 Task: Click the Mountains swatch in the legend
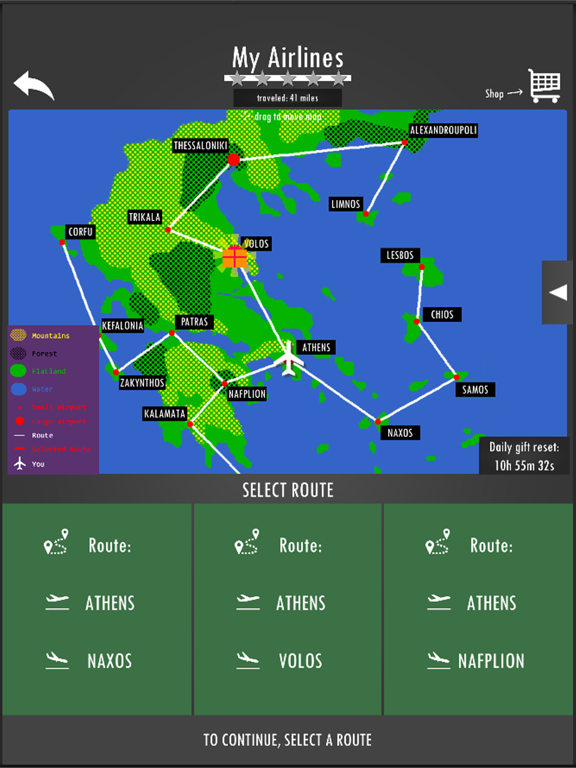[x=19, y=336]
